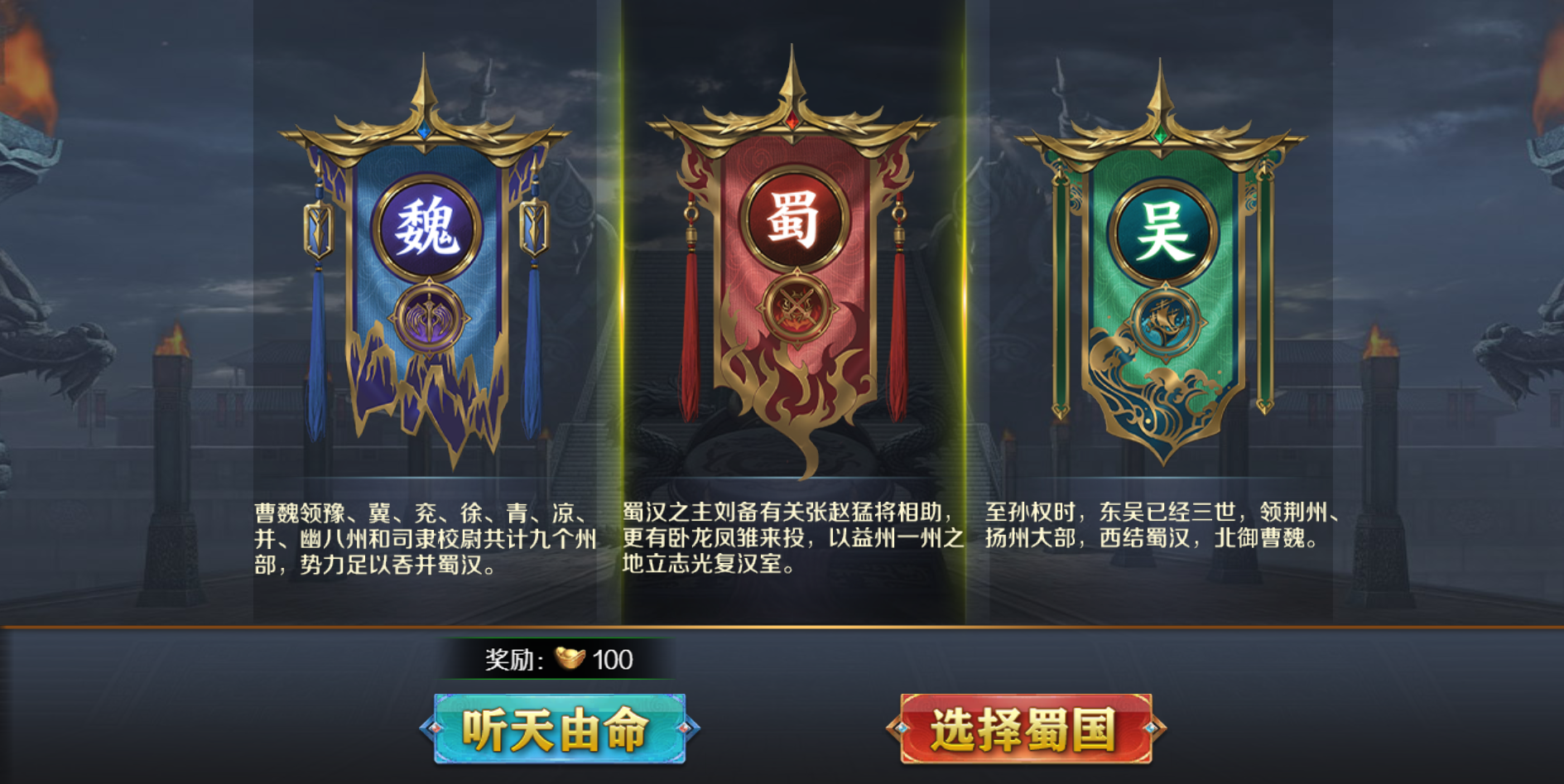This screenshot has width=1564, height=784.
Task: Choose the Eastern Wu description text
Action: click(1162, 525)
